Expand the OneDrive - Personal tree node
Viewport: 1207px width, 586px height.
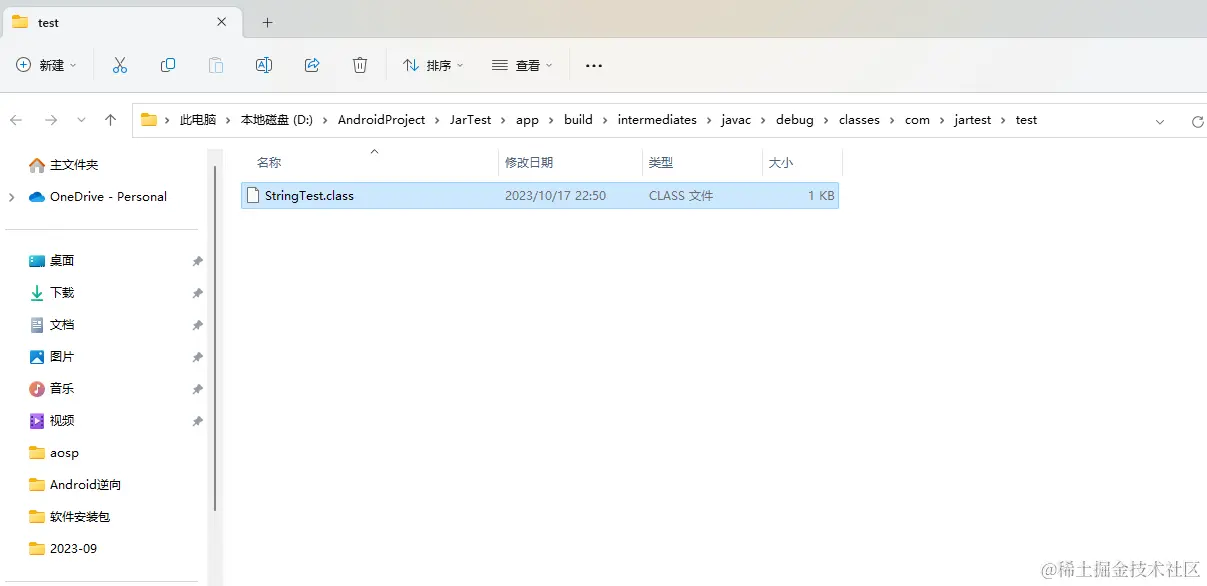click(x=12, y=197)
